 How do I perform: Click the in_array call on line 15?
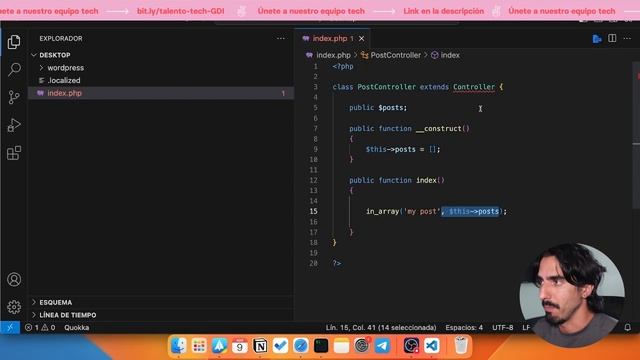coord(382,211)
